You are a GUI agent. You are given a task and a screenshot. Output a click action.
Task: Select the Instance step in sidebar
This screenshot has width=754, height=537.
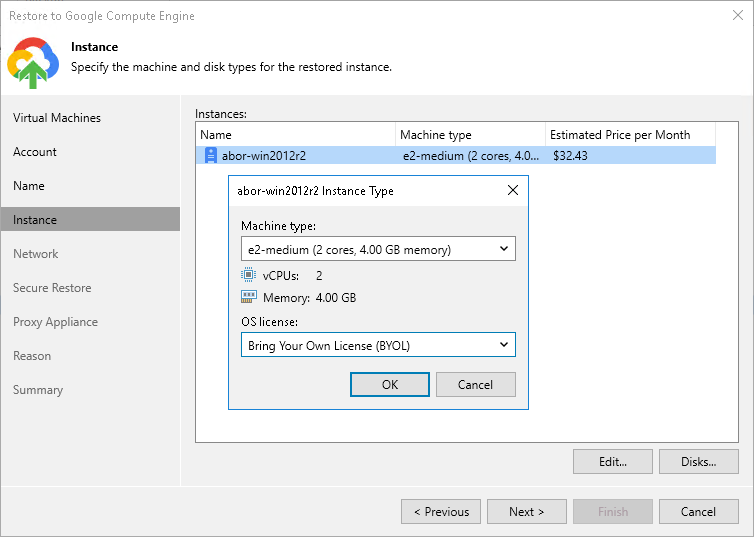(90, 220)
